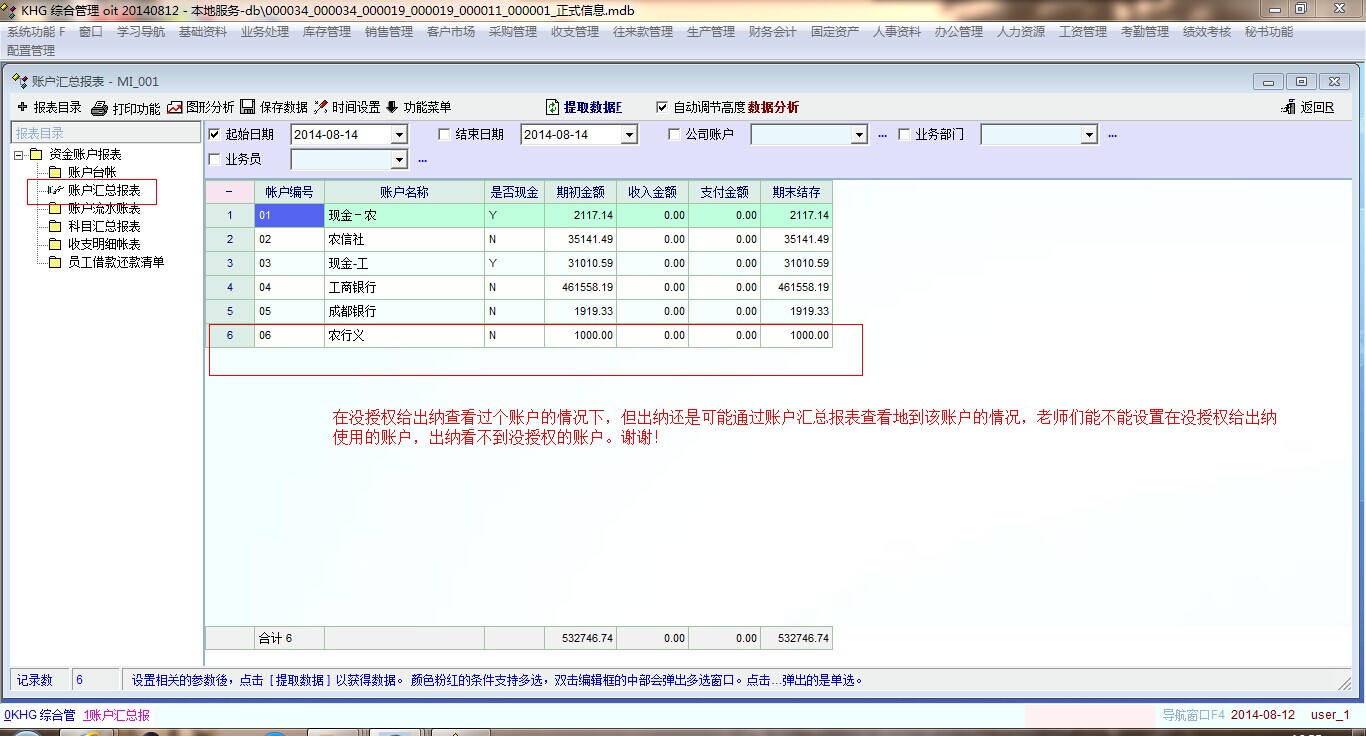The height and width of the screenshot is (736, 1366).
Task: Open the 财务会计 menu
Action: (772, 32)
